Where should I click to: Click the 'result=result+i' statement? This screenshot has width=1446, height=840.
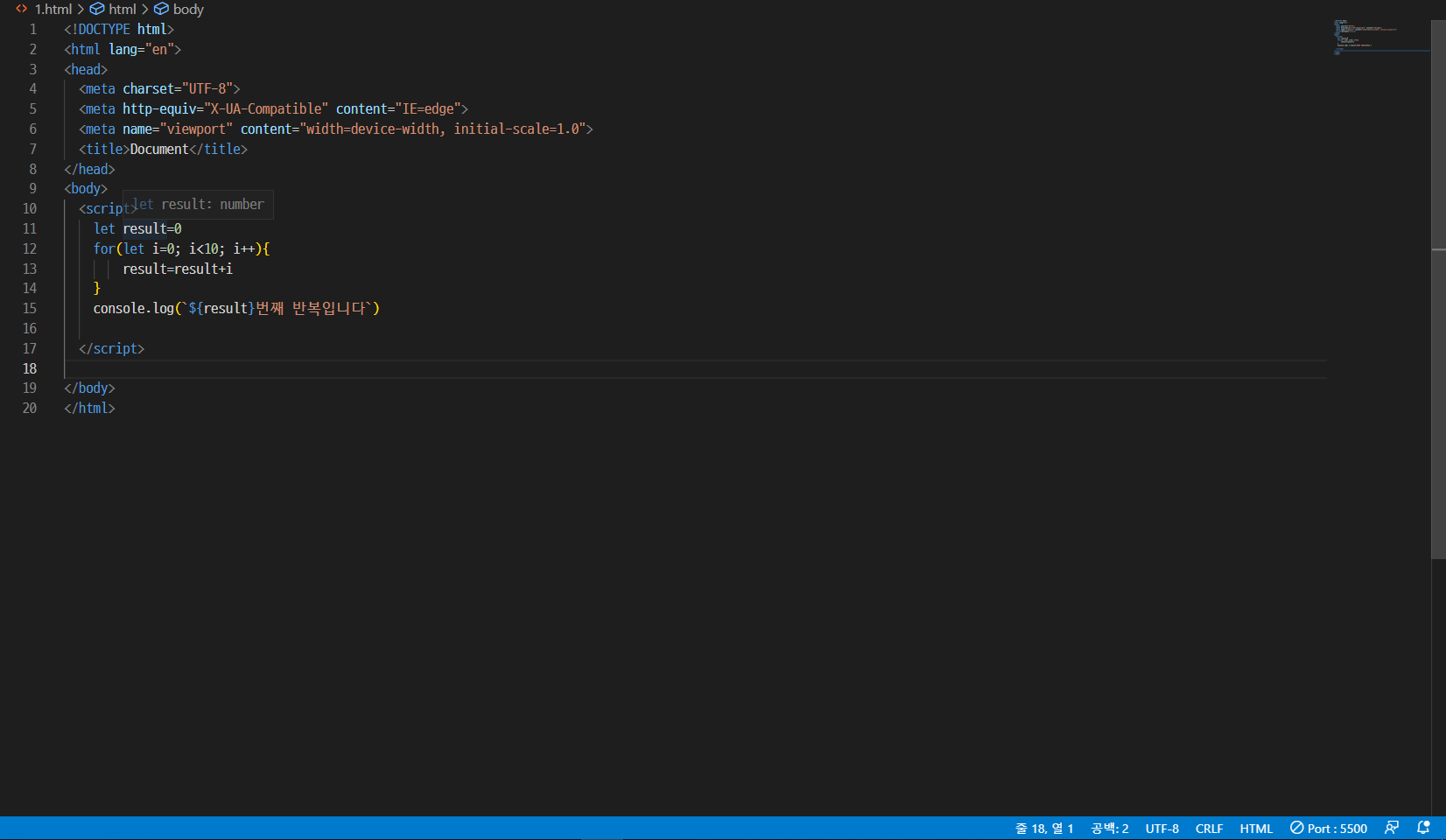click(178, 269)
